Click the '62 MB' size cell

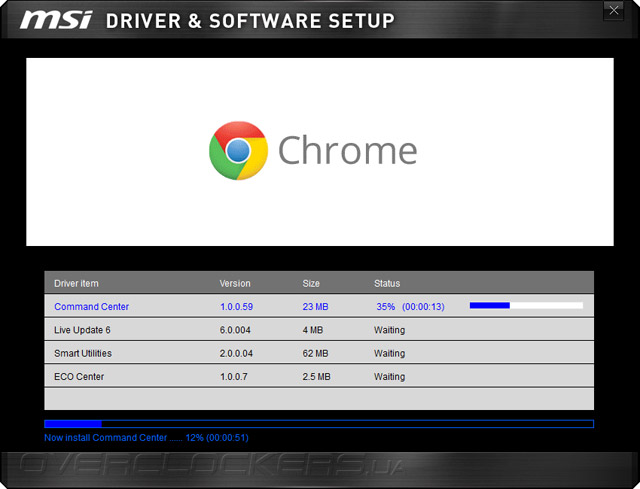(315, 353)
